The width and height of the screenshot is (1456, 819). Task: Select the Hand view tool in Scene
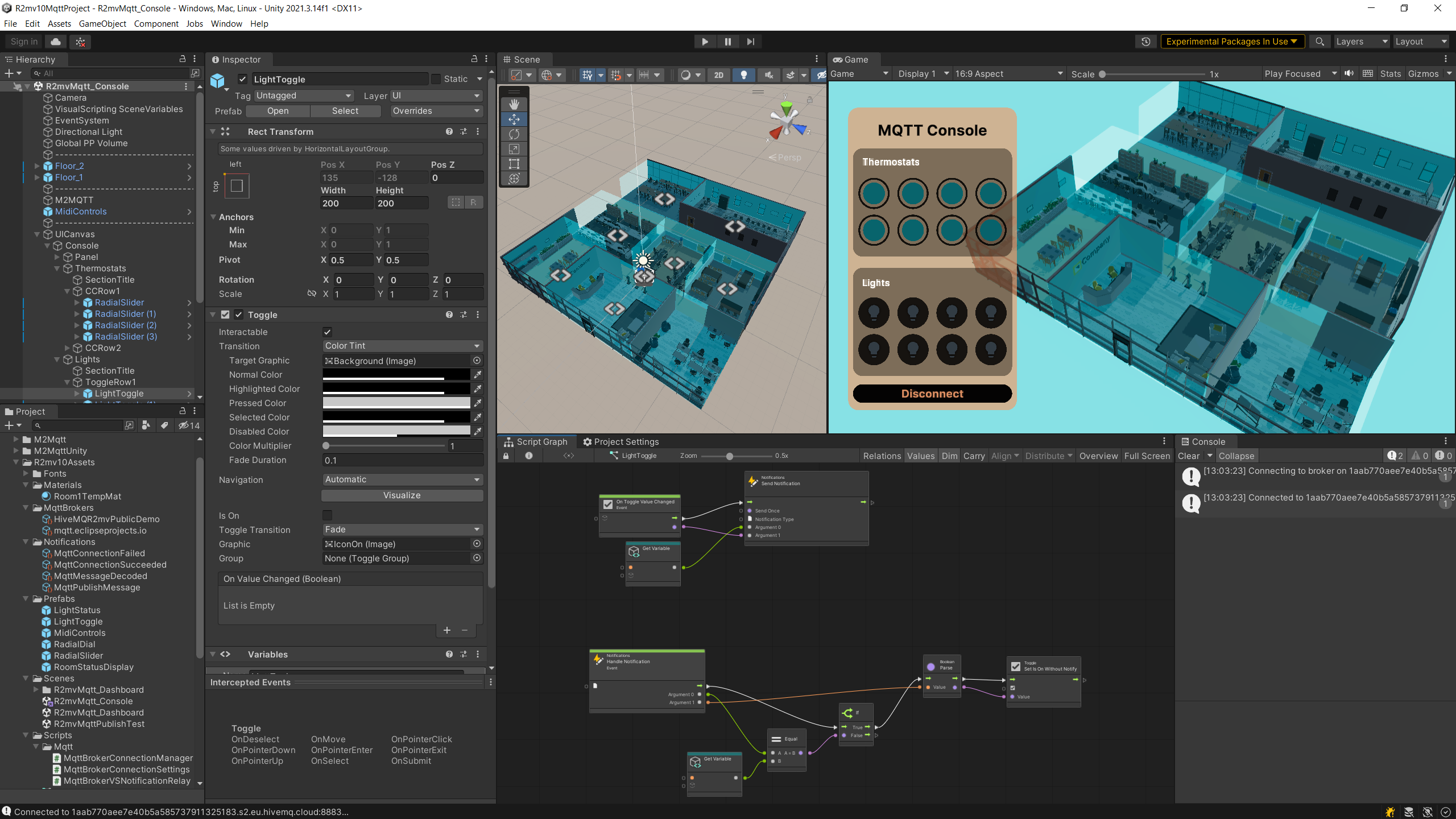click(x=514, y=104)
